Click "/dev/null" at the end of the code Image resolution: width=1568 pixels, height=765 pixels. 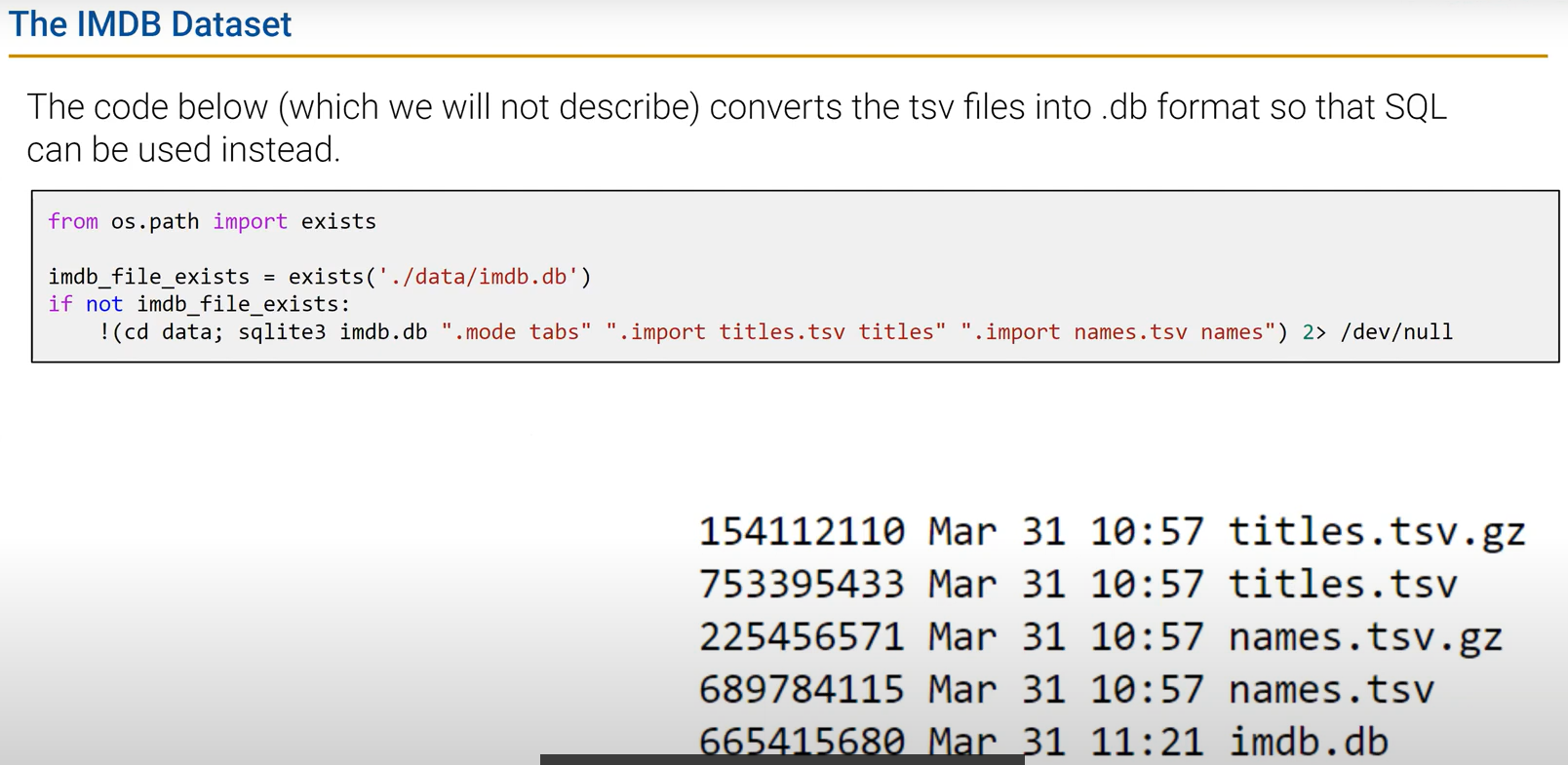click(x=1396, y=332)
